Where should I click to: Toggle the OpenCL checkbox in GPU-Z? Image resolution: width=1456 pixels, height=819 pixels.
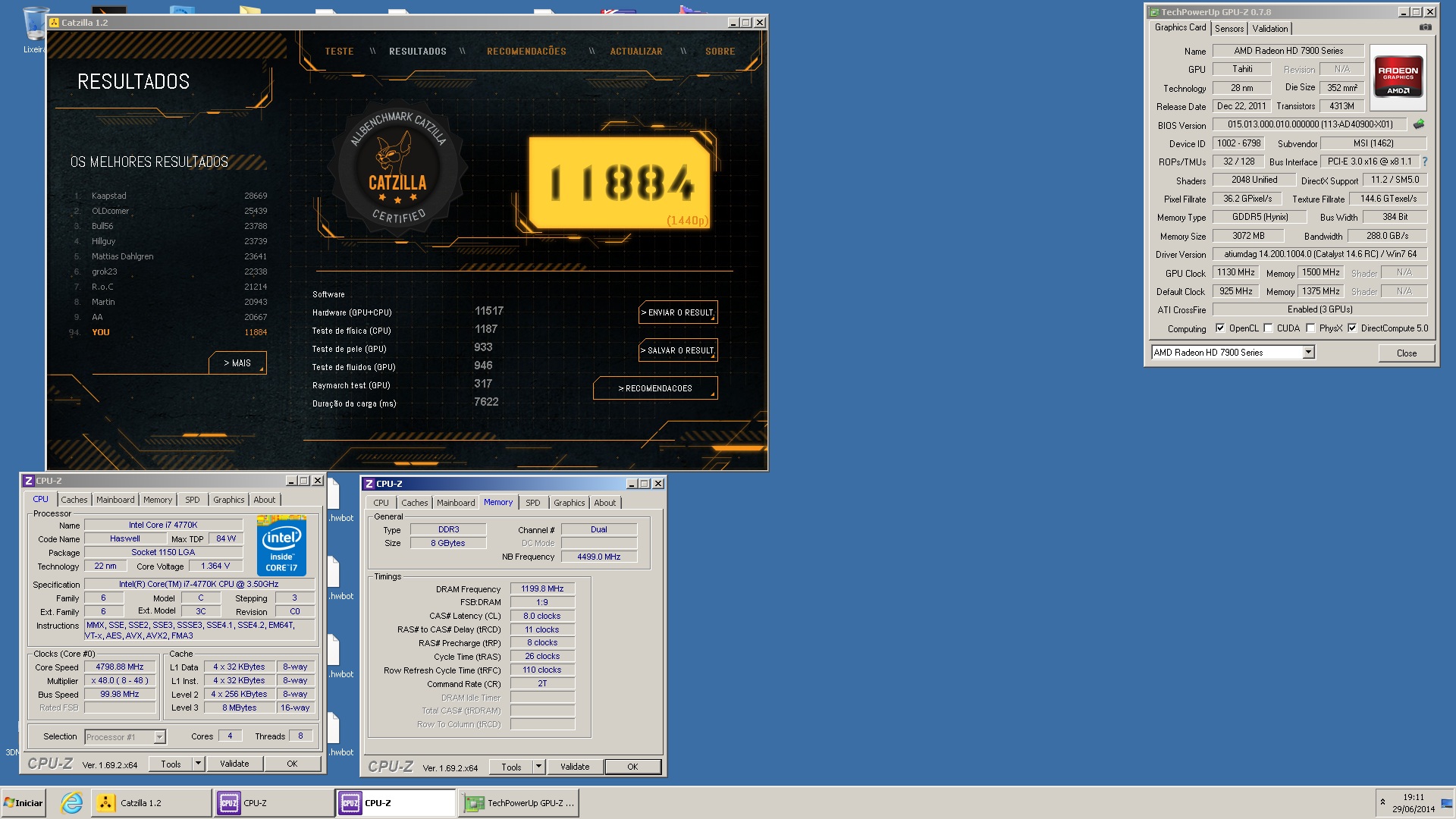tap(1219, 328)
